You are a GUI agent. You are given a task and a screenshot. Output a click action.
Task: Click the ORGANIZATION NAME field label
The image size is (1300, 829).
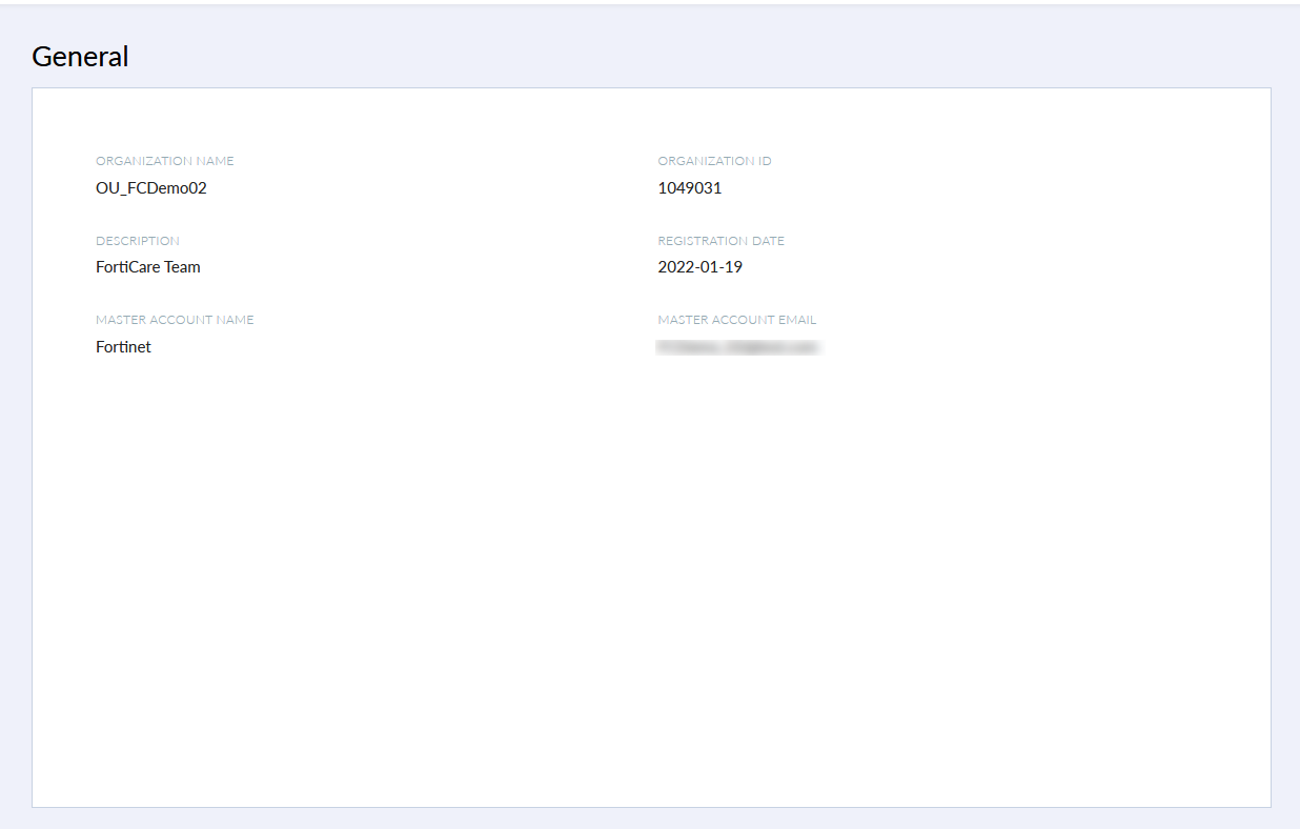pyautogui.click(x=165, y=161)
